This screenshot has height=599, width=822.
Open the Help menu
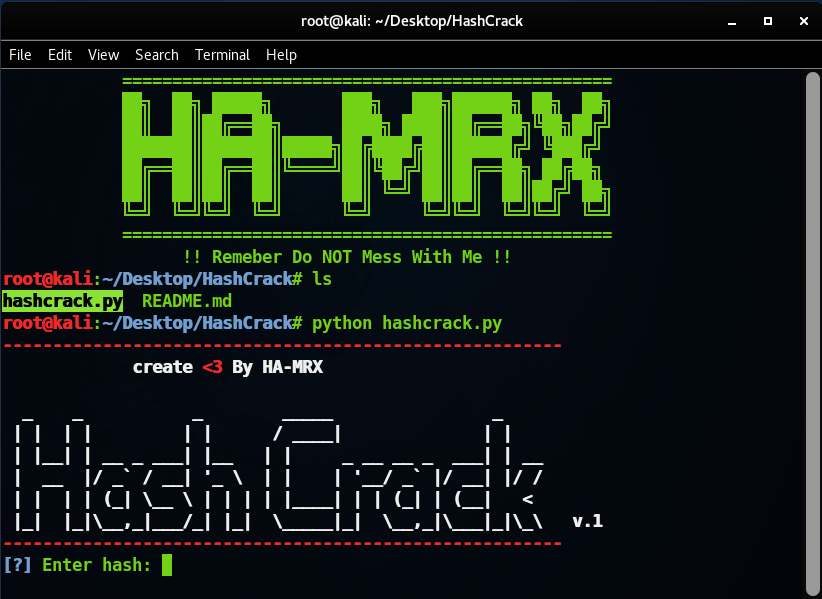pos(281,55)
